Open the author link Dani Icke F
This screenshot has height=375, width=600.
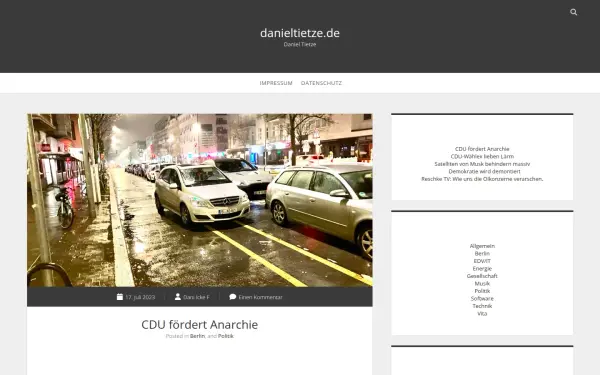(196, 297)
